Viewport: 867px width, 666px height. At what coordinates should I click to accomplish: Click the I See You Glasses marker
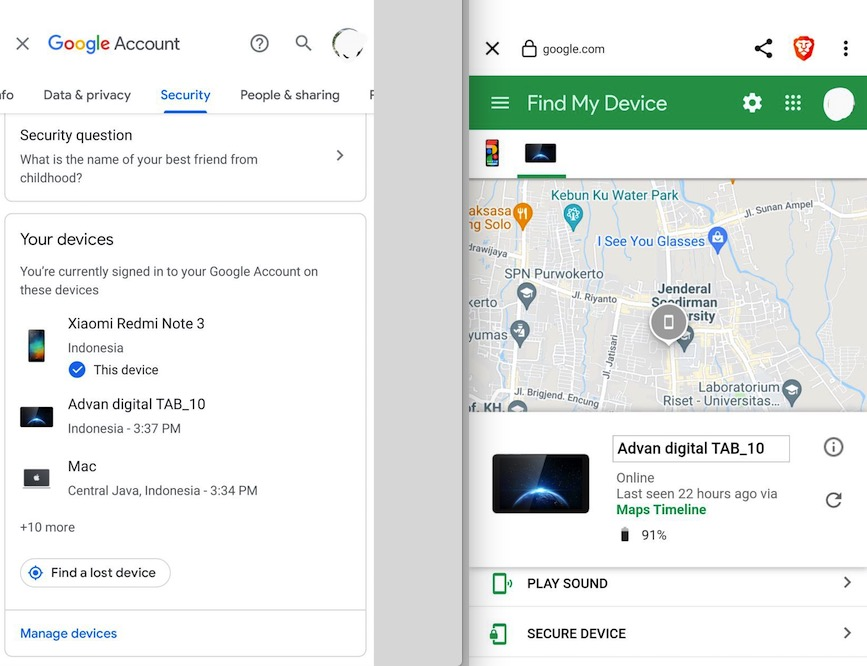click(x=718, y=240)
